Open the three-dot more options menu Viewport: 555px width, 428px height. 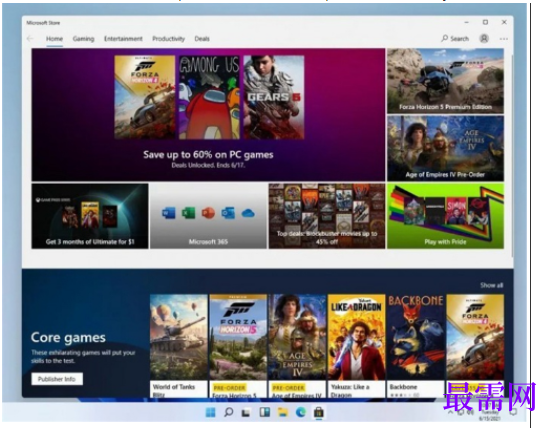coord(504,39)
